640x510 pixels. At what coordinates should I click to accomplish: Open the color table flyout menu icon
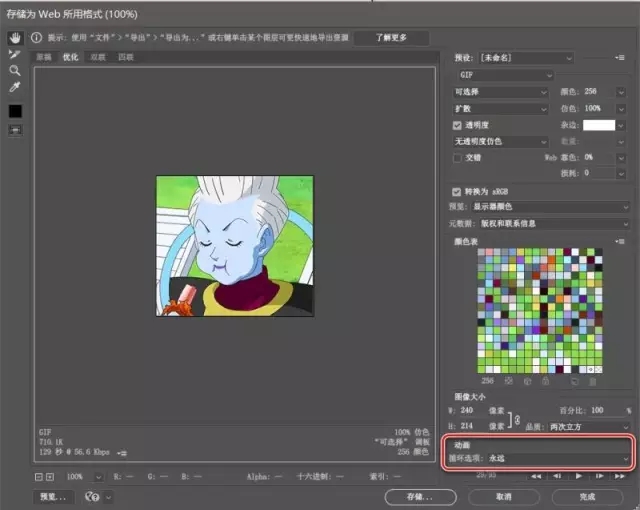(x=620, y=242)
